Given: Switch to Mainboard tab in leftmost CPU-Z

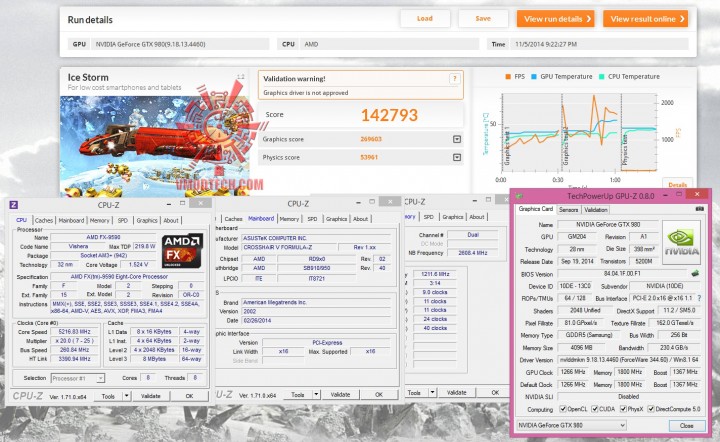Looking at the screenshot, I should click(71, 220).
